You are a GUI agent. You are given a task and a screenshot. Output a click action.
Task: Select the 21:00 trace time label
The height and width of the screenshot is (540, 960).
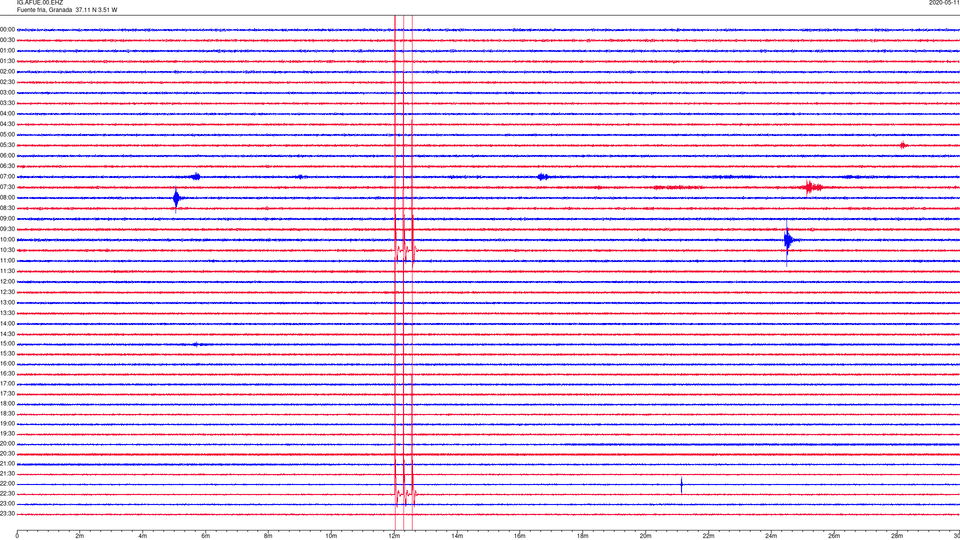[8, 464]
